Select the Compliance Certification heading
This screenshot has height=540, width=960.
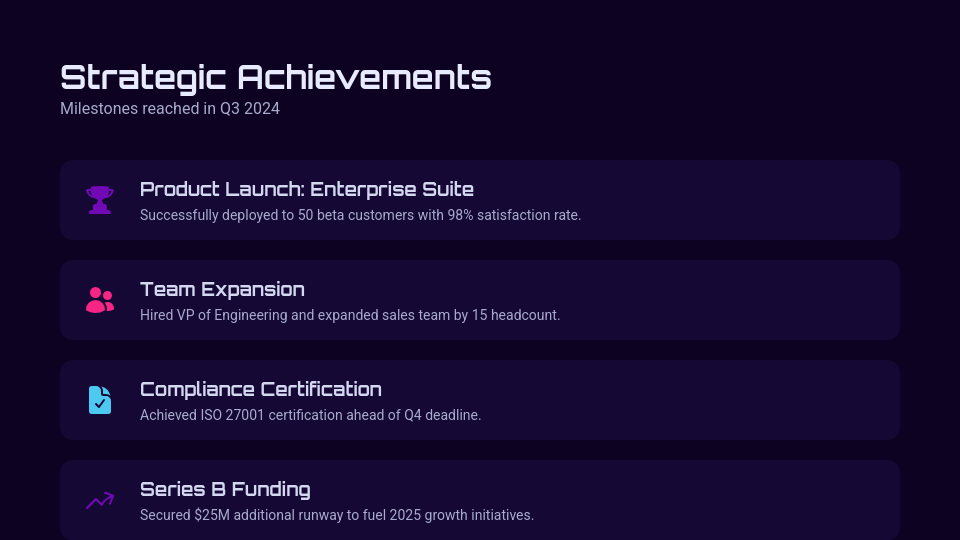click(x=260, y=389)
